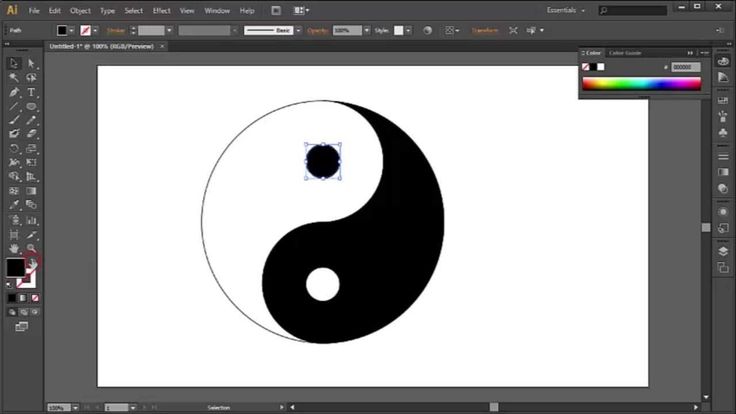Open the Select menu

pyautogui.click(x=133, y=10)
